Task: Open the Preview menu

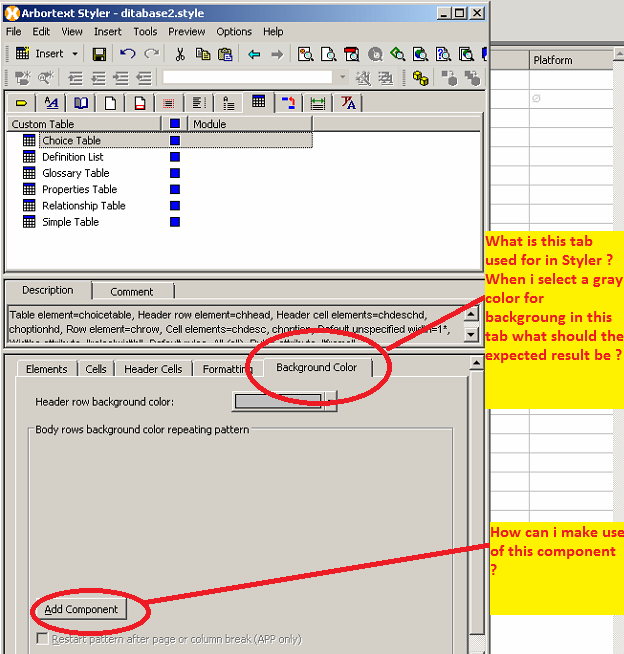Action: 186,32
